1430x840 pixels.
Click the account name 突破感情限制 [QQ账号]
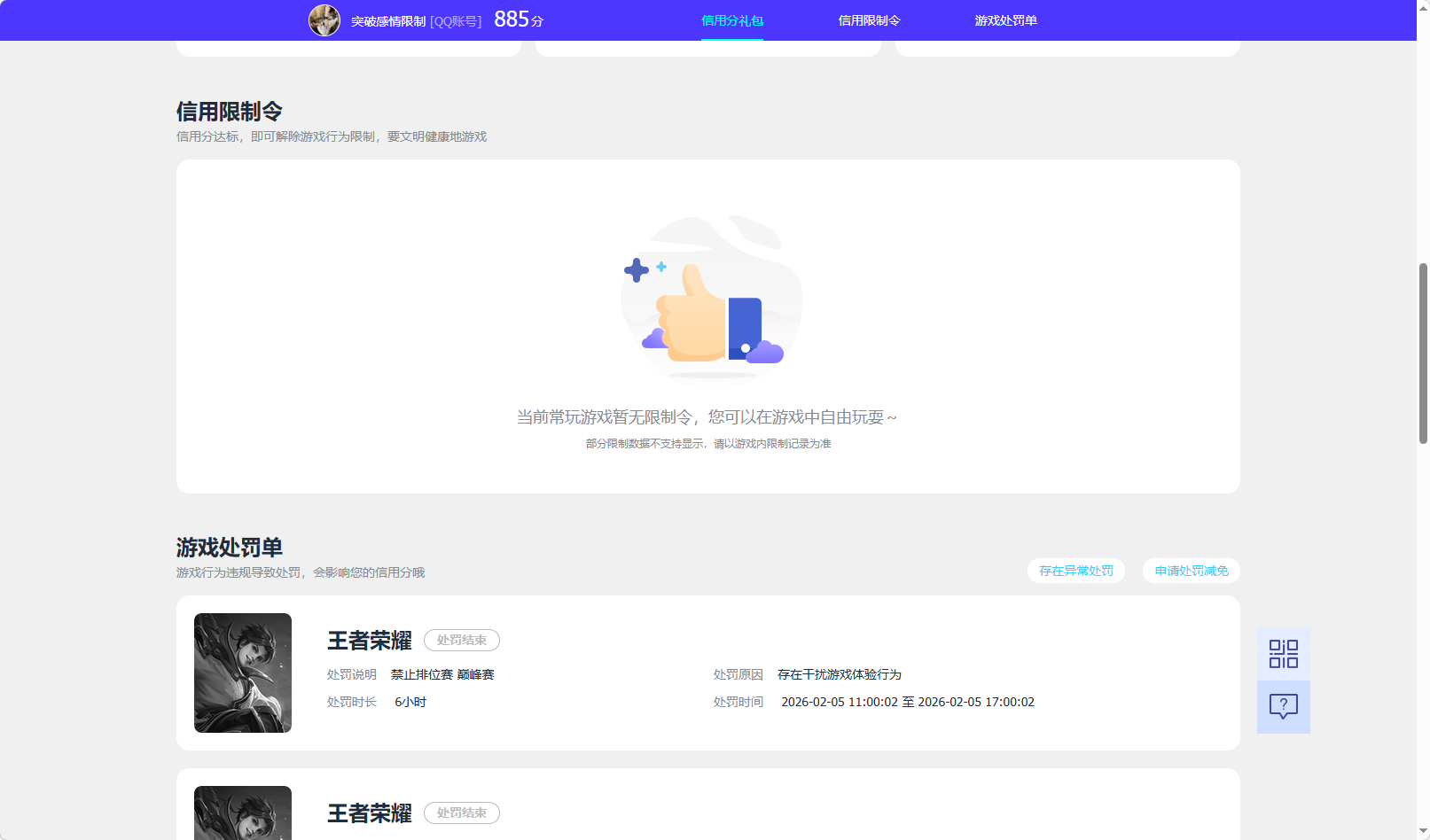[414, 20]
